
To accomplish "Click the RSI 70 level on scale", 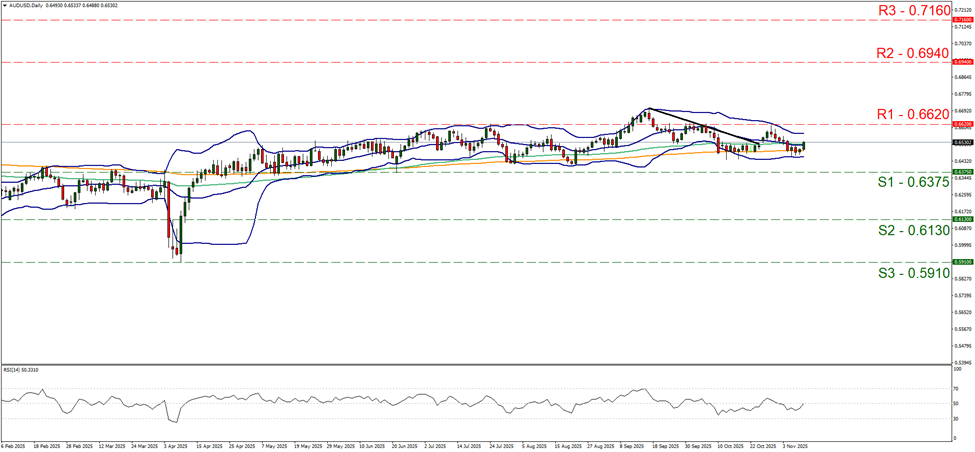I will coord(956,389).
